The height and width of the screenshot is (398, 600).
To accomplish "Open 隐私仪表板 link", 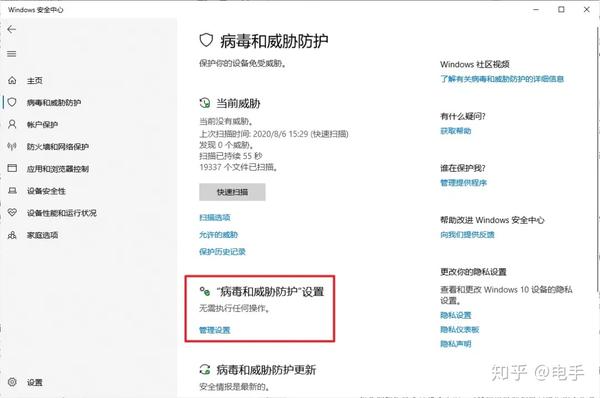I will click(460, 329).
